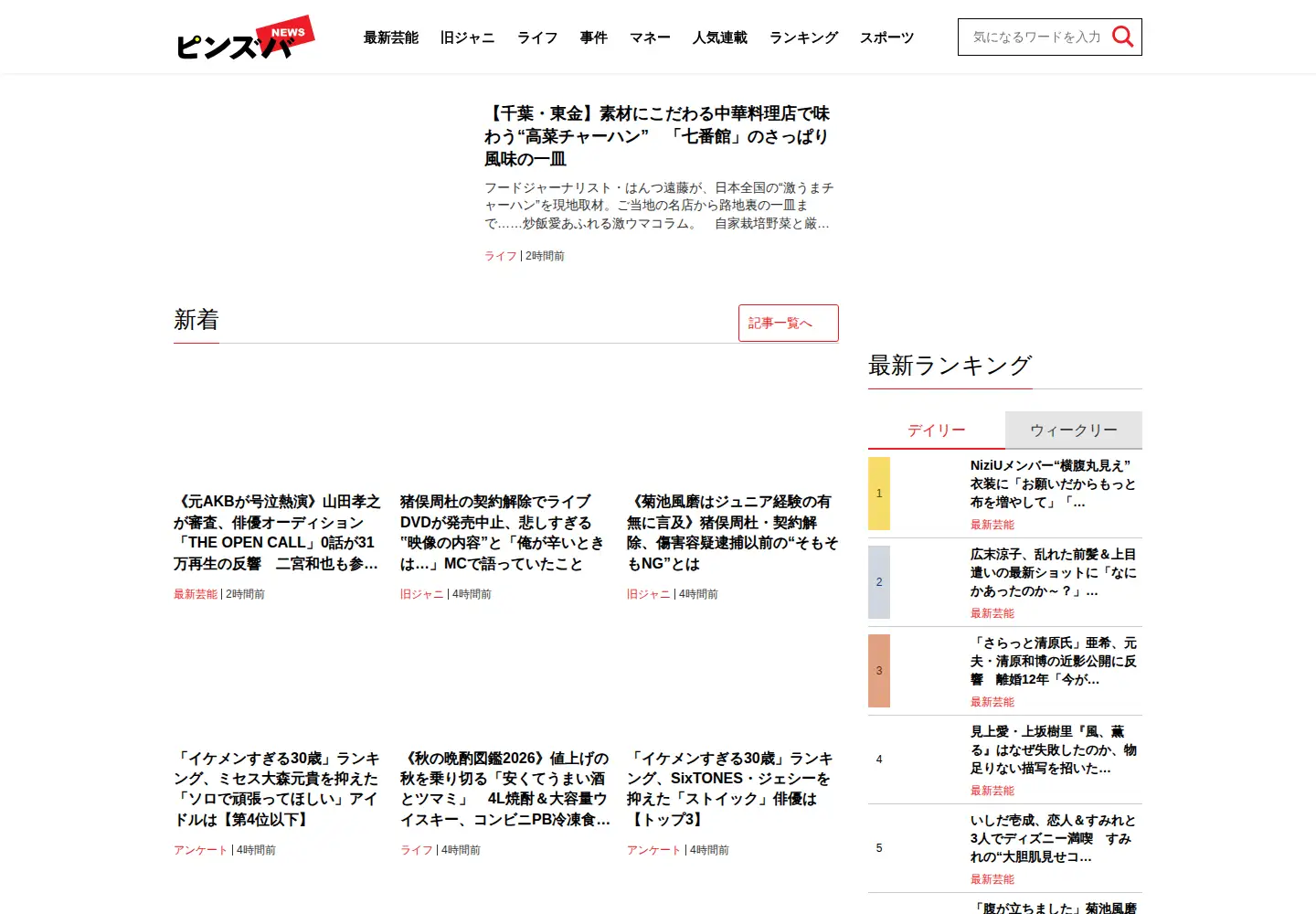Open ranking article about いしだ壱成 ディズニー満喫
Viewport: 1316px width, 914px height.
coord(1053,838)
